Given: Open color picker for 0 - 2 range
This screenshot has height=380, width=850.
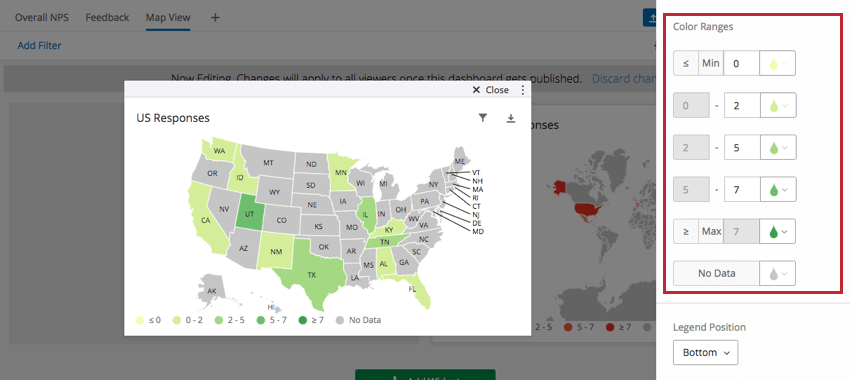Looking at the screenshot, I should [x=778, y=105].
